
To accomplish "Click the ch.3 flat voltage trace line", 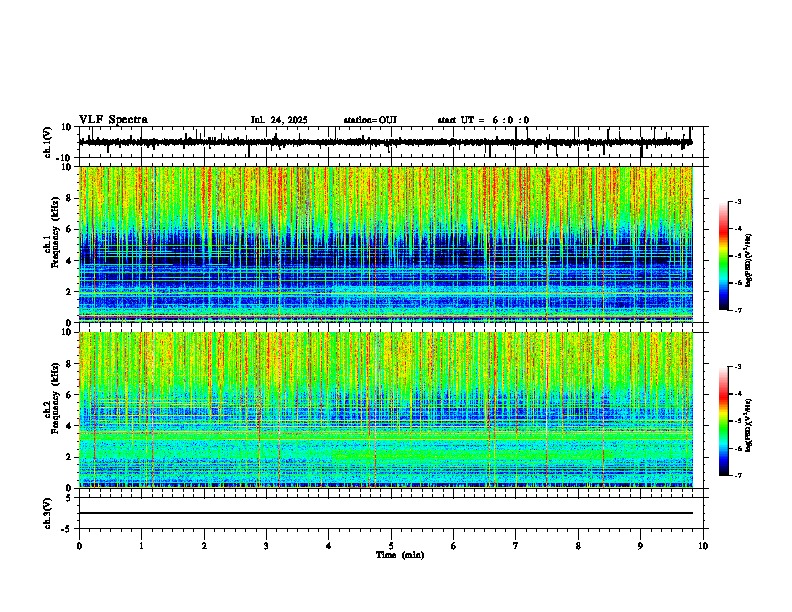I will 385,513.
